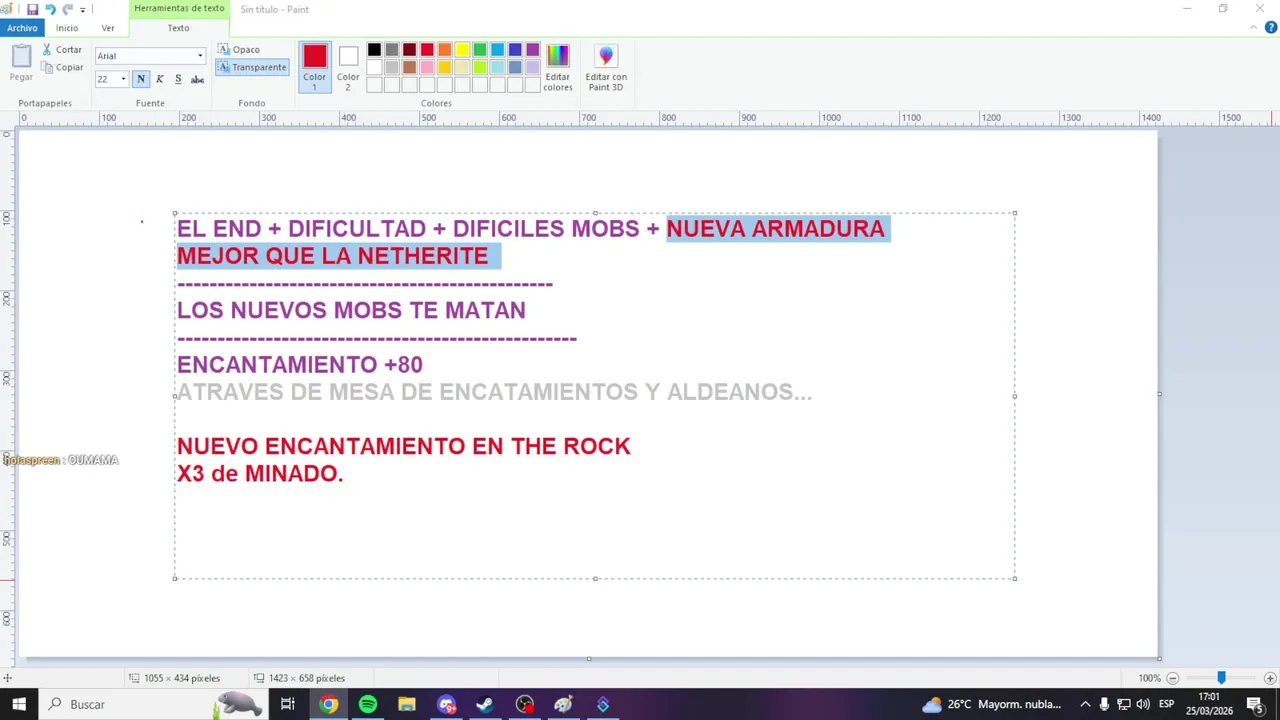The image size is (1280, 720).
Task: Click the Pegar (paste) clipboard icon
Action: [x=21, y=62]
